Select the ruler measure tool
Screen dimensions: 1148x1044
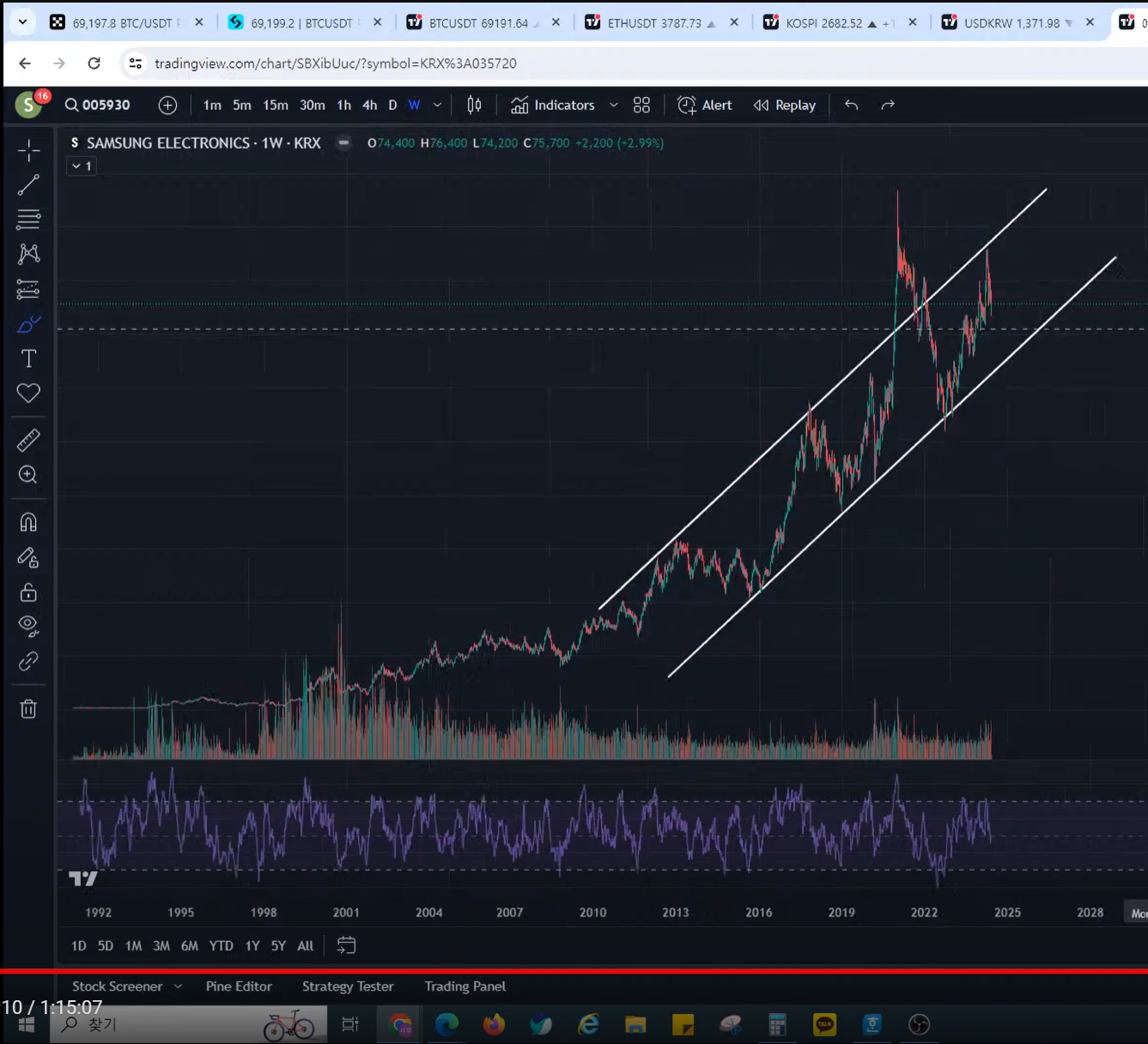coord(28,440)
